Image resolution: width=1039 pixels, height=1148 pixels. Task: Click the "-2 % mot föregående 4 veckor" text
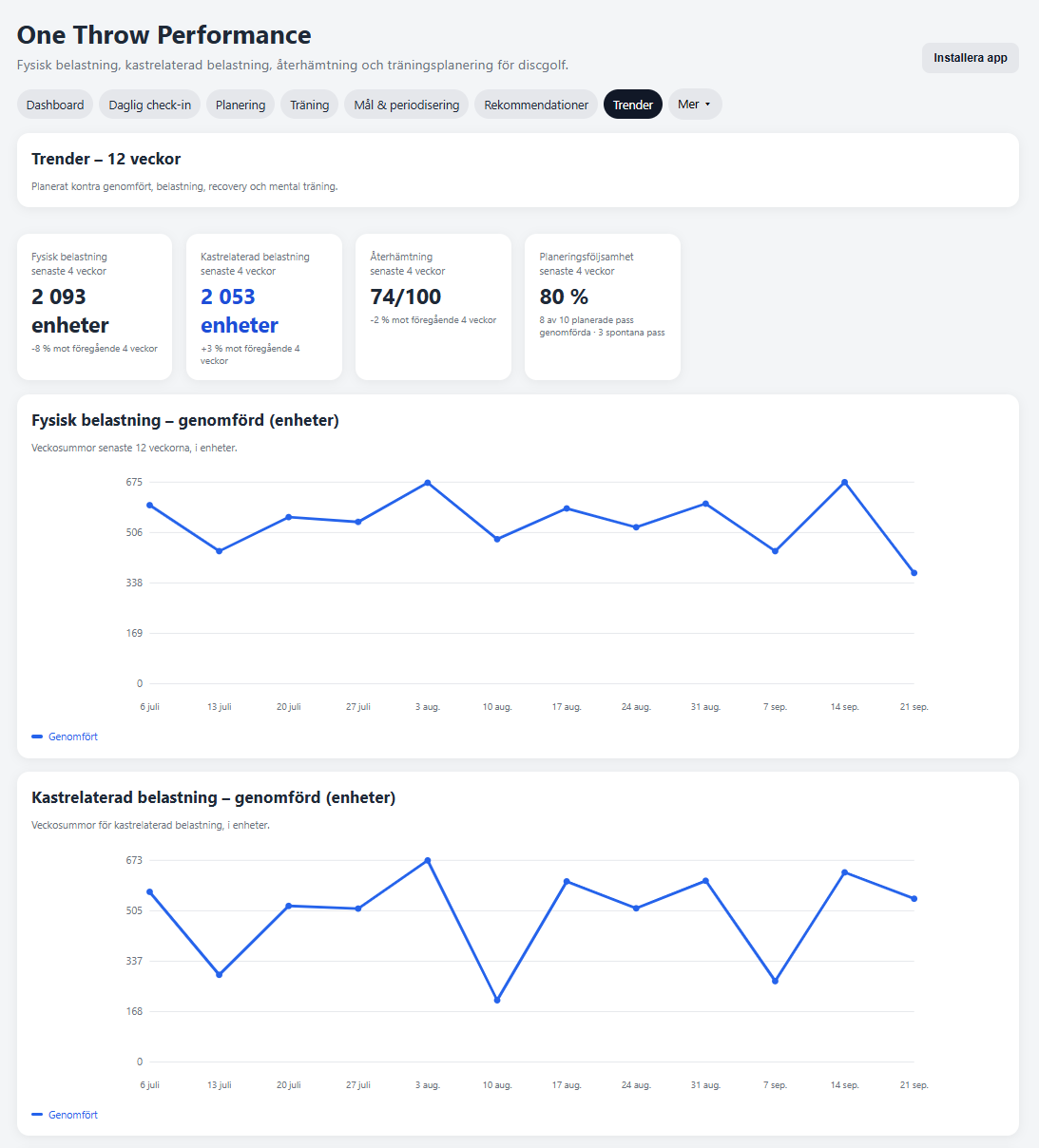coord(433,320)
